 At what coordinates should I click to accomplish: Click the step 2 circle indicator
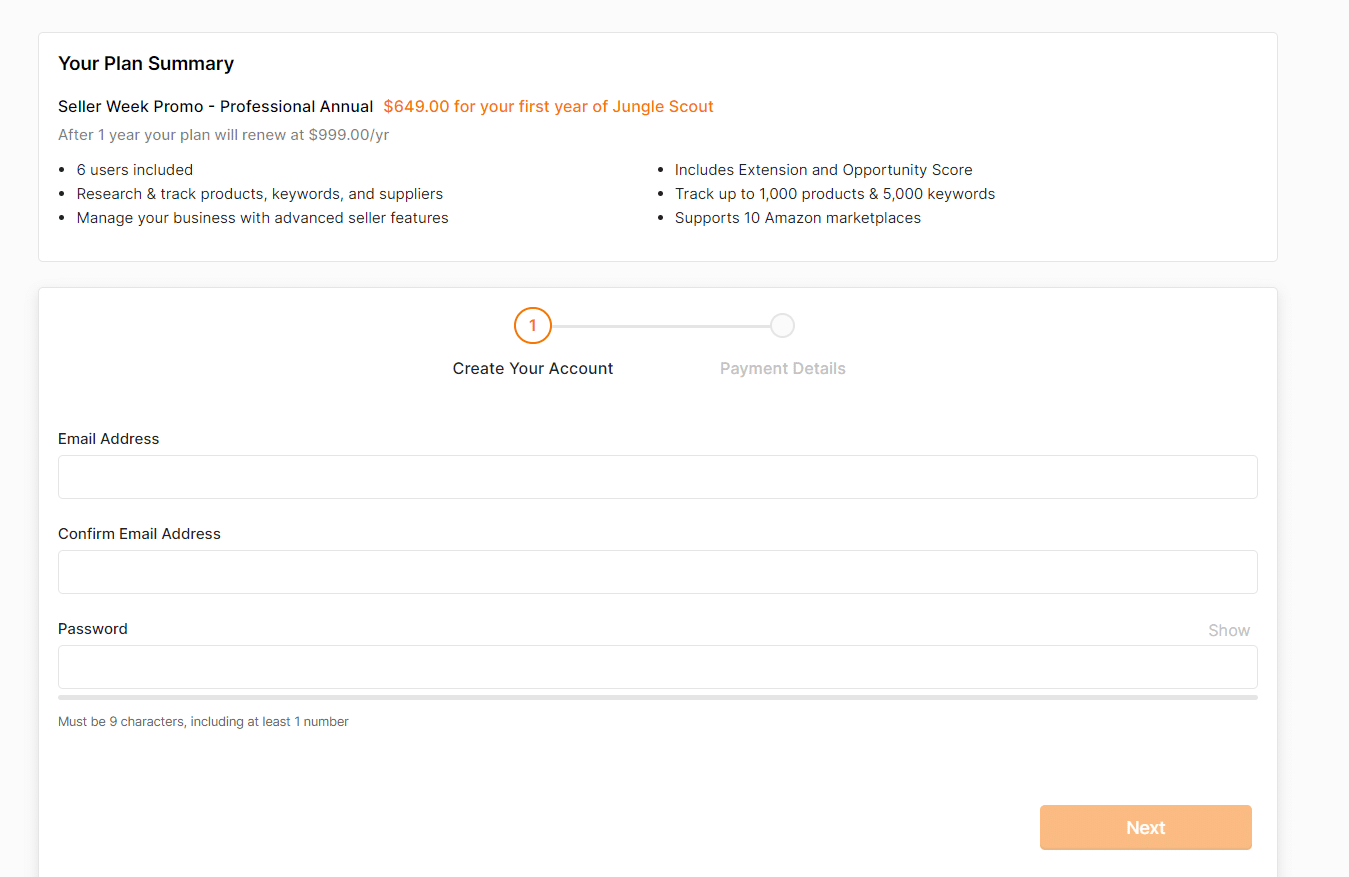pyautogui.click(x=782, y=326)
